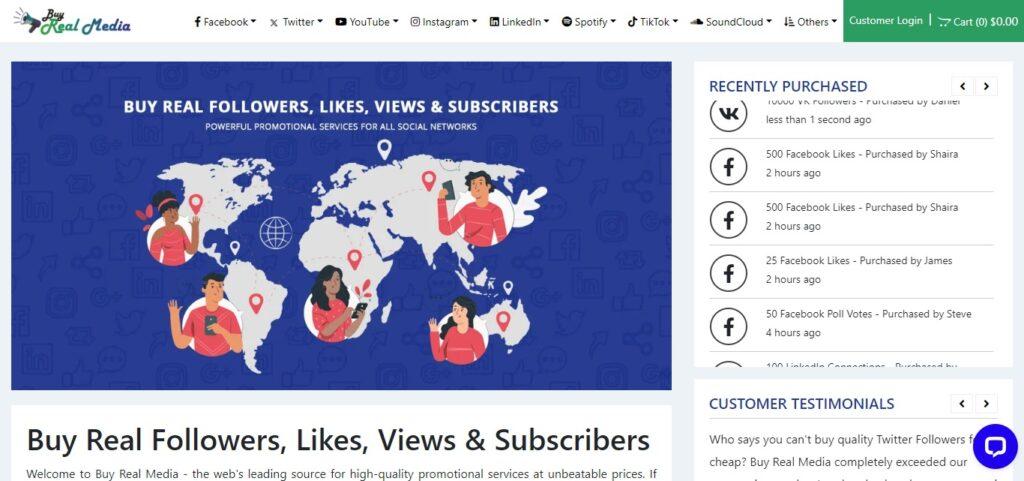The height and width of the screenshot is (481, 1024).
Task: Go to next customer testimonial arrow
Action: pyautogui.click(x=986, y=404)
